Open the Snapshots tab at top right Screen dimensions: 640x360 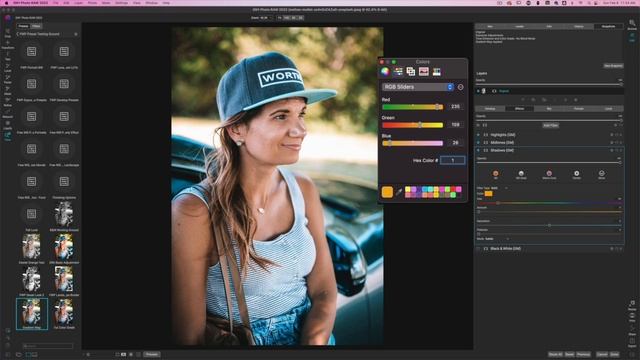coord(608,27)
